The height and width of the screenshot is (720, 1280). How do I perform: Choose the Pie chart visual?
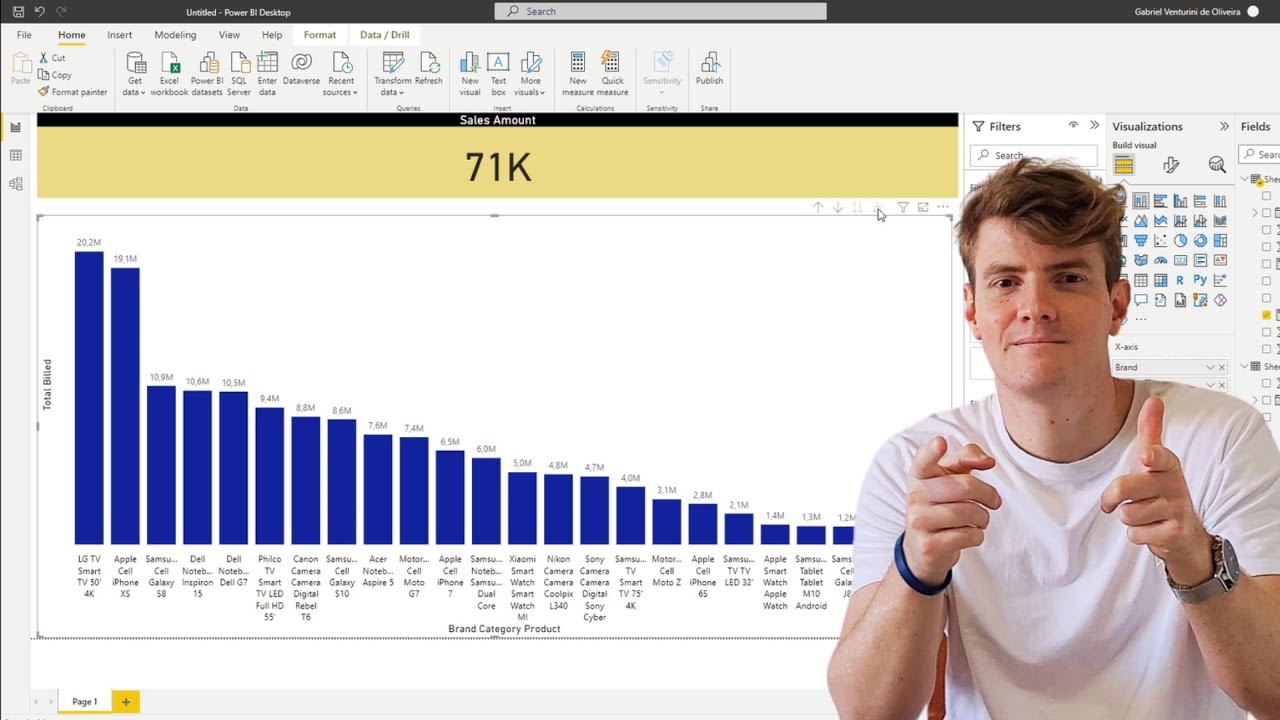tap(1180, 241)
